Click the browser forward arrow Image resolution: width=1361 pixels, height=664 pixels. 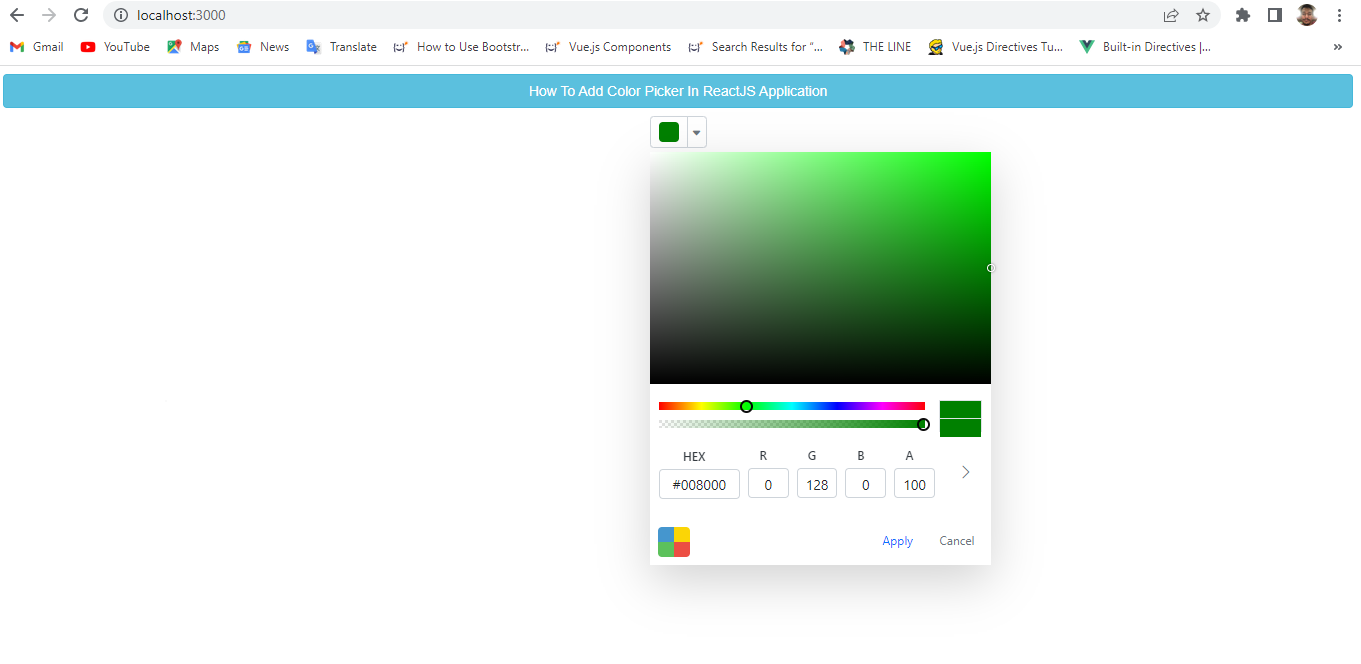[x=49, y=15]
